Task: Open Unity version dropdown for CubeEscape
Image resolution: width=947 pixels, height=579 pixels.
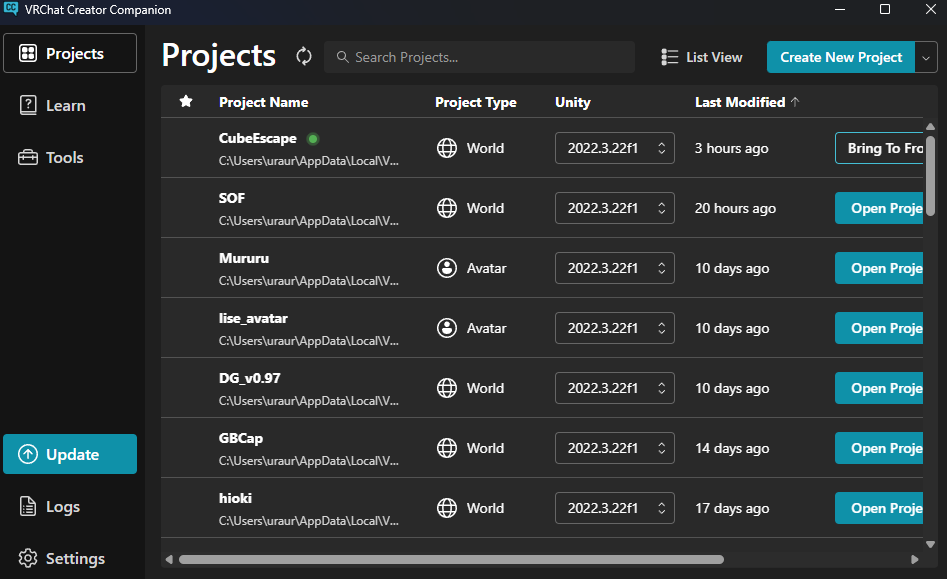Action: coord(614,148)
